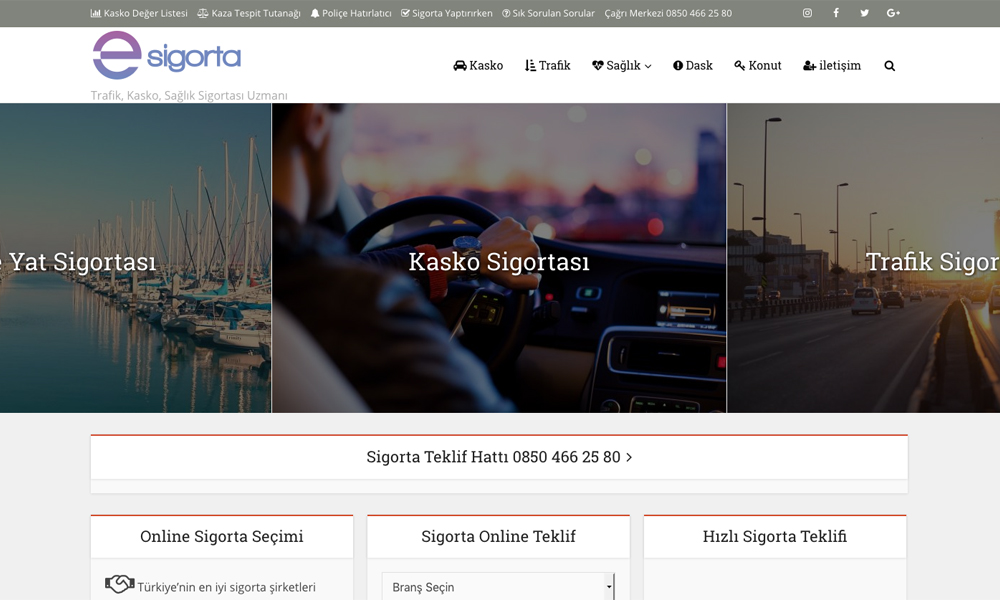The height and width of the screenshot is (600, 1000).
Task: Open the Trafik menu item
Action: tap(547, 66)
